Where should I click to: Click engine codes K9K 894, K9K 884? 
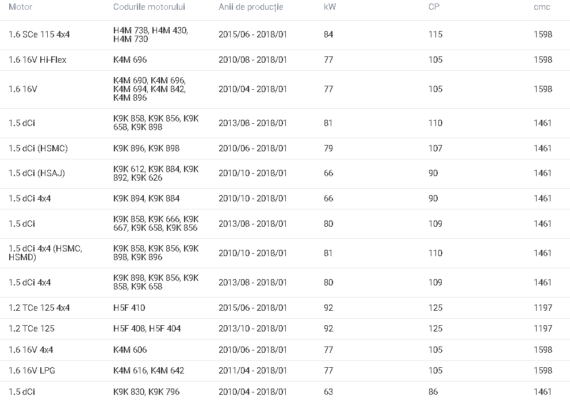[146, 199]
